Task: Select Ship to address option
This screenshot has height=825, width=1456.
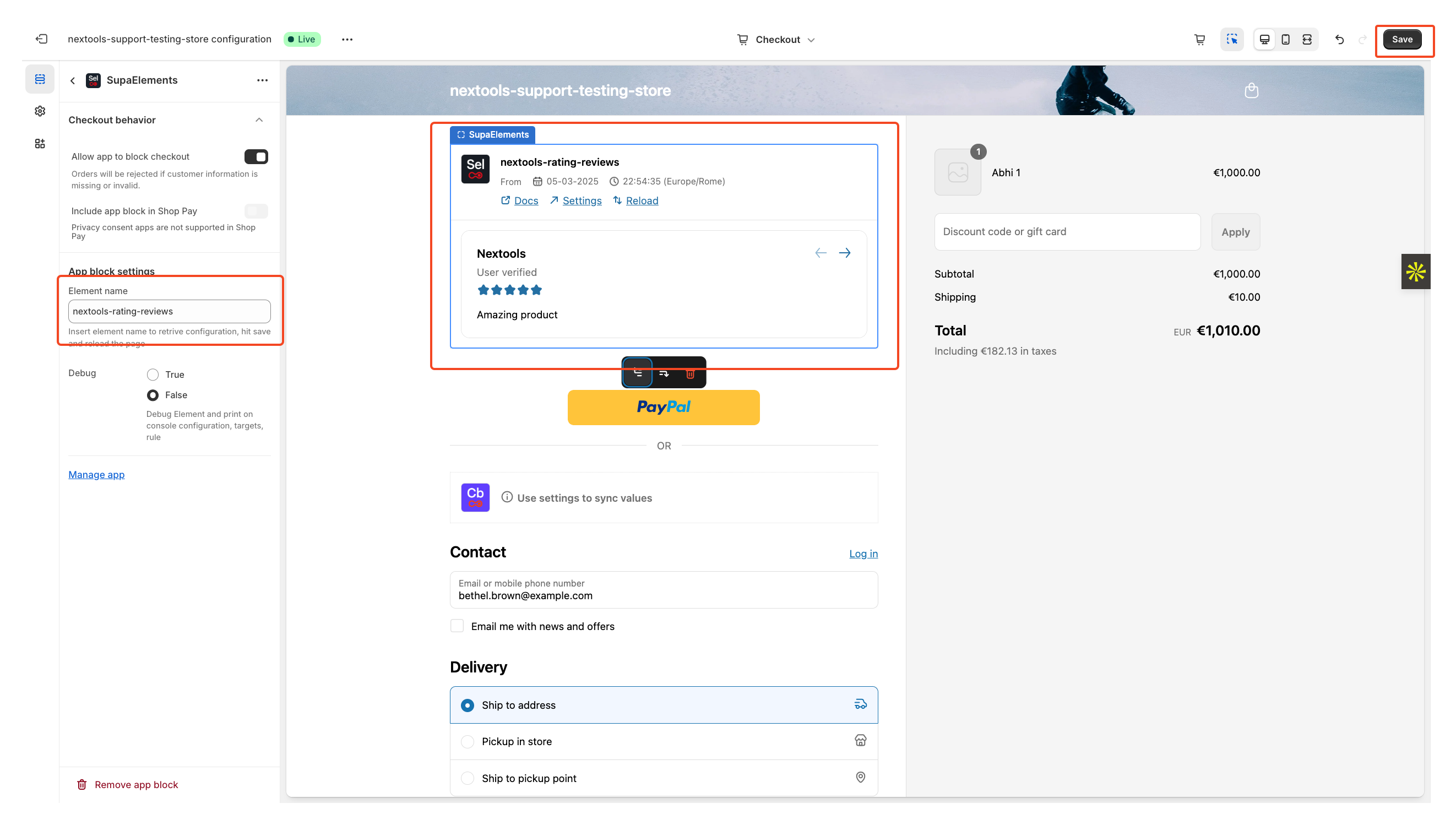Action: tap(664, 705)
